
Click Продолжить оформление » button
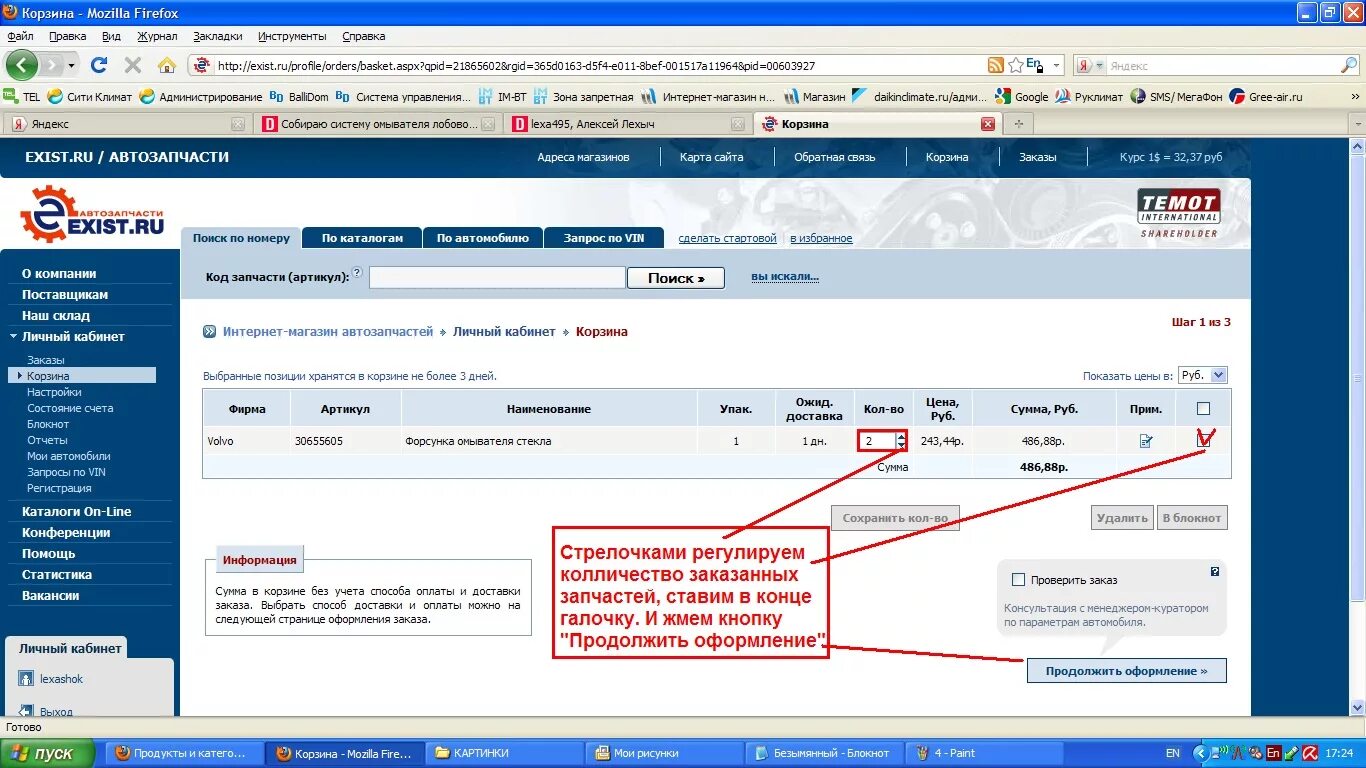click(1126, 671)
